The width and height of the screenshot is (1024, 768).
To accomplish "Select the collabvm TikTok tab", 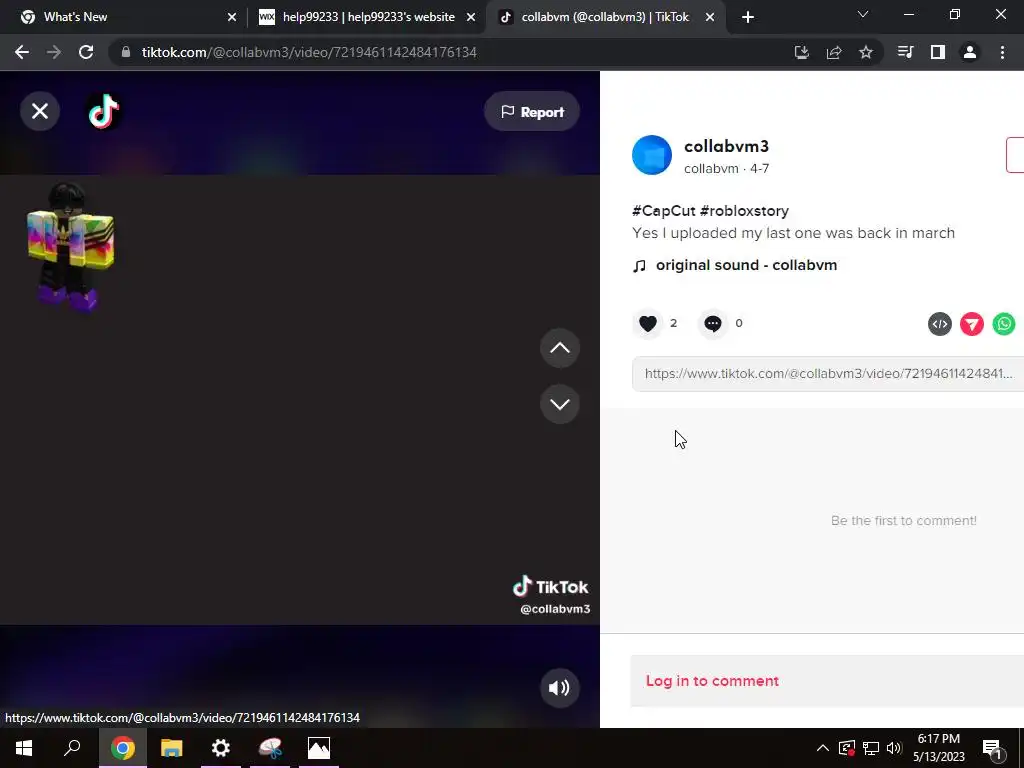I will tap(605, 17).
